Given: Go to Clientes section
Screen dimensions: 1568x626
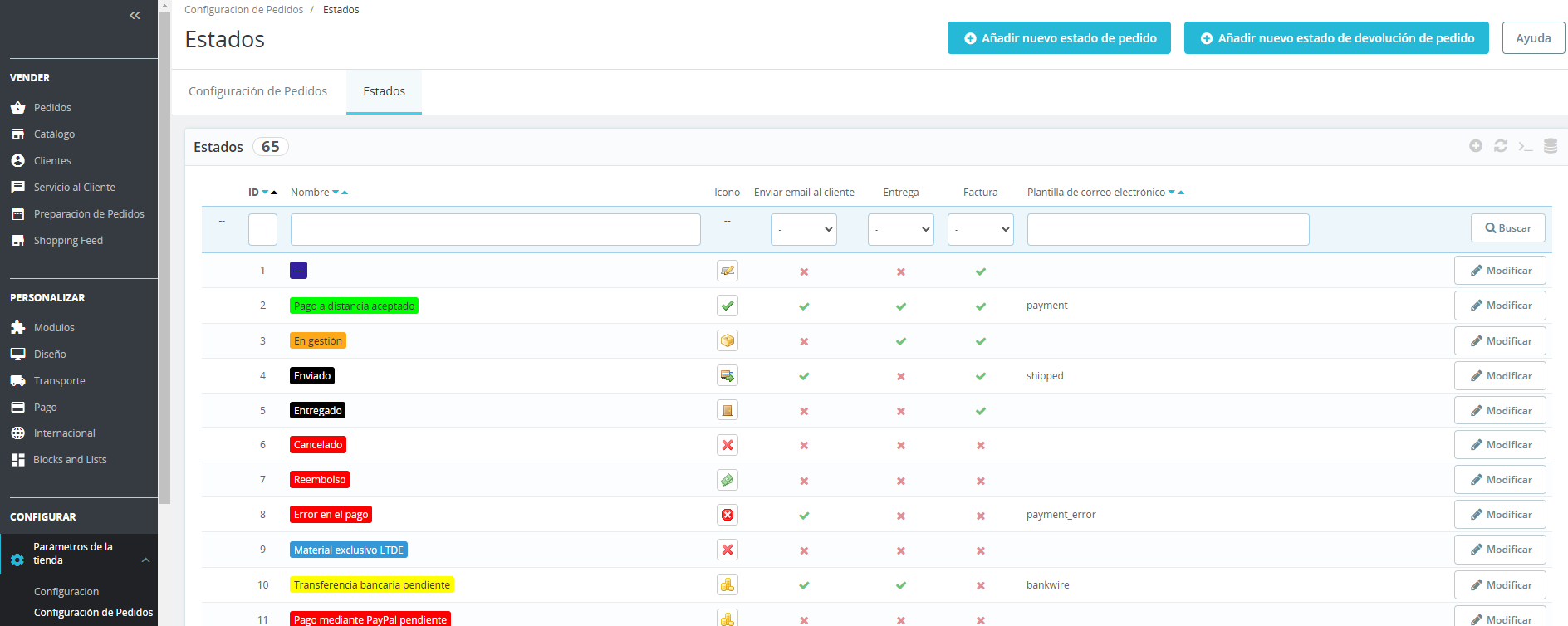Looking at the screenshot, I should (x=52, y=161).
